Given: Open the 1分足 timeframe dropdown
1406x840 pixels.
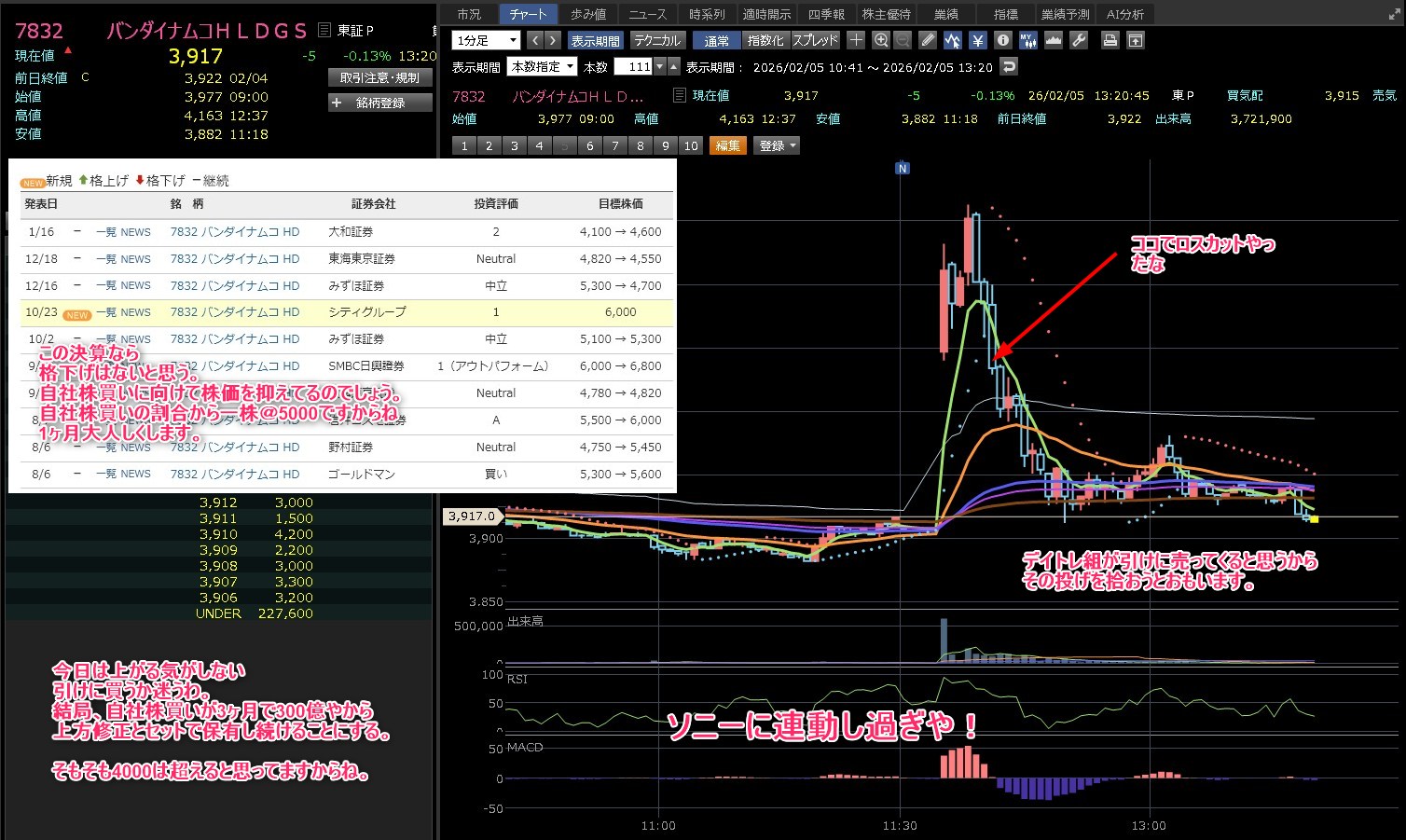Looking at the screenshot, I should (486, 40).
